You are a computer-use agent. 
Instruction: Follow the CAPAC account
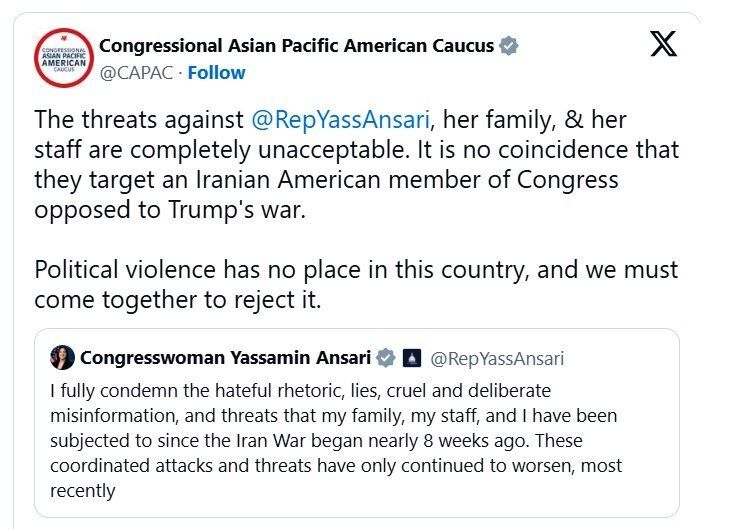pos(216,73)
